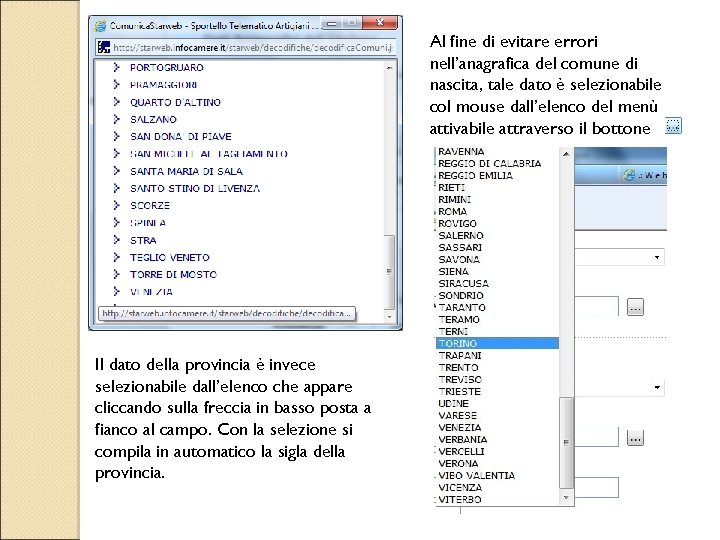Click the page icon in address bar
The width and height of the screenshot is (720, 540).
[104, 47]
